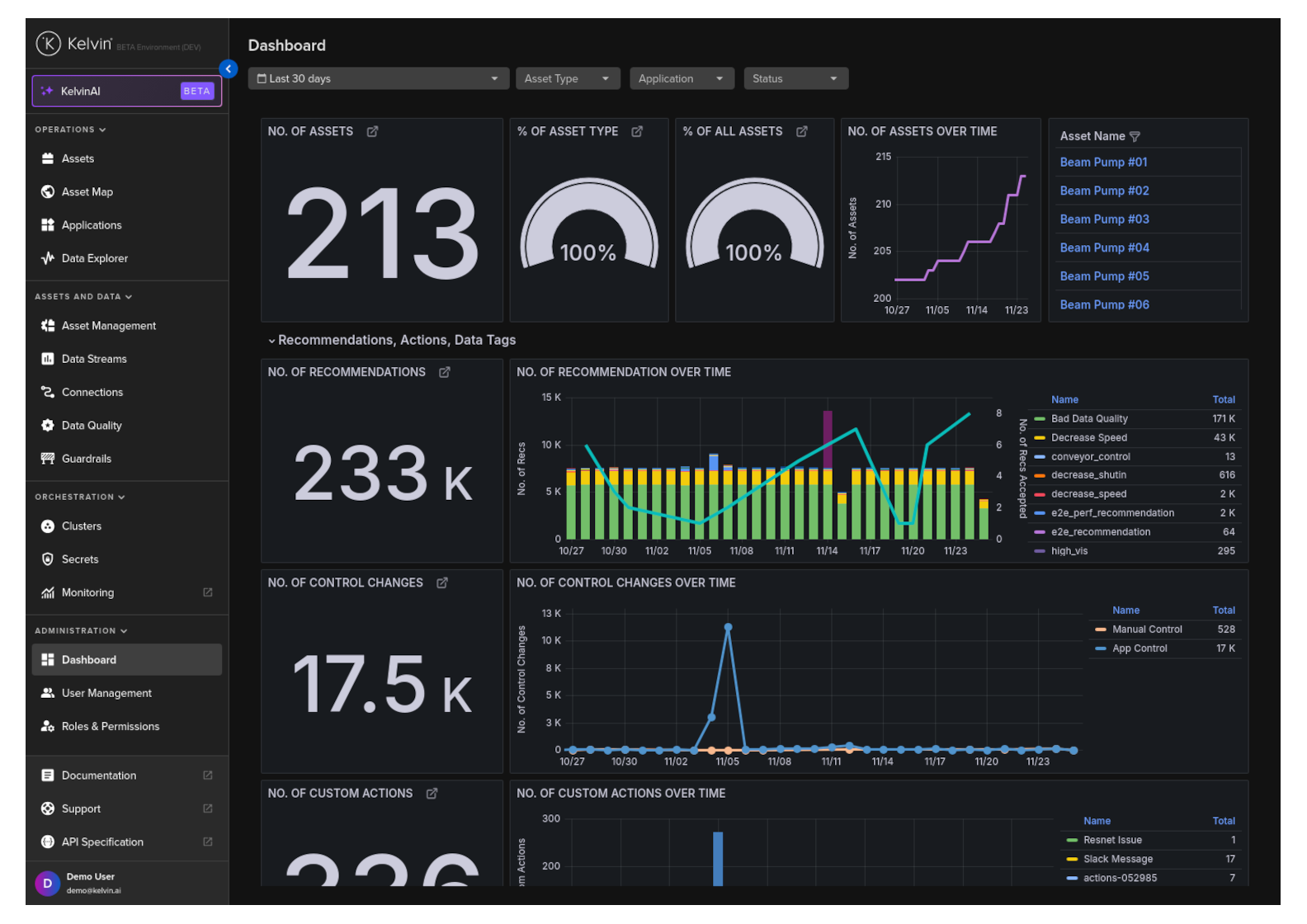Open the Last 30 days time range dropdown

pos(378,78)
